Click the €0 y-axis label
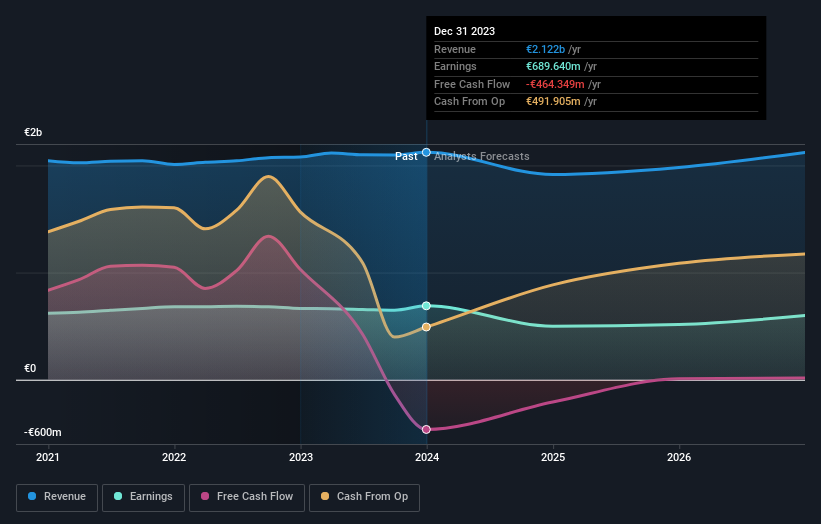The height and width of the screenshot is (524, 821). 30,369
